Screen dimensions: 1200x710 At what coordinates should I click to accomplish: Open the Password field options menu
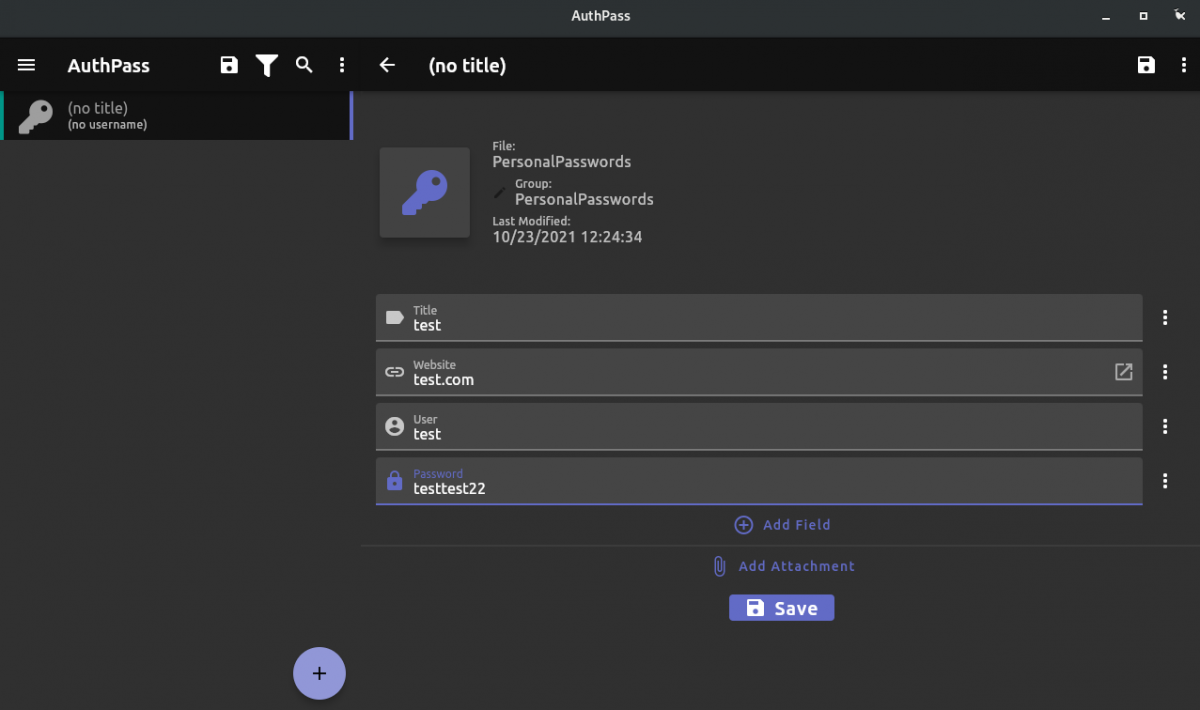[1165, 480]
